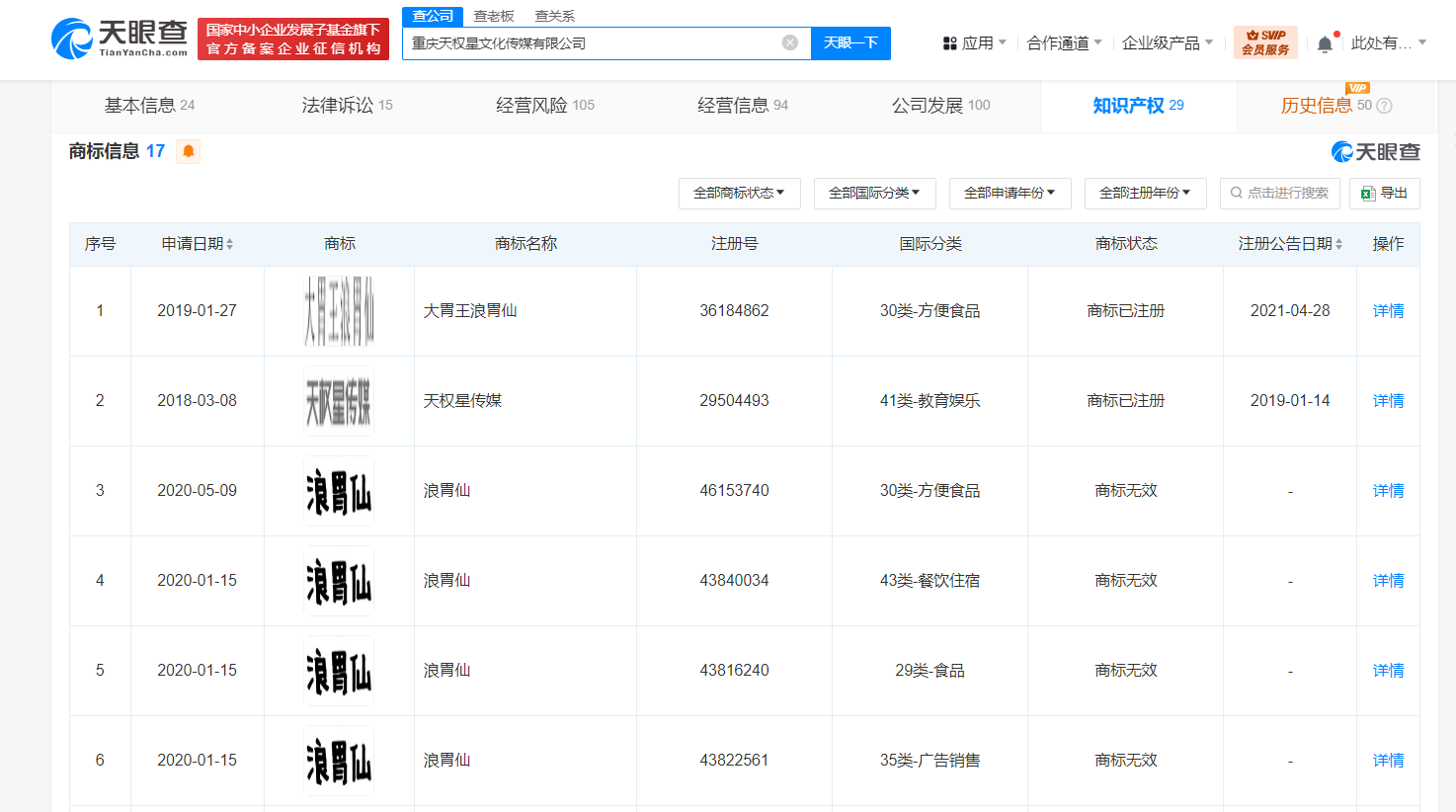Expand the user account menu 此处有…

tap(1388, 43)
